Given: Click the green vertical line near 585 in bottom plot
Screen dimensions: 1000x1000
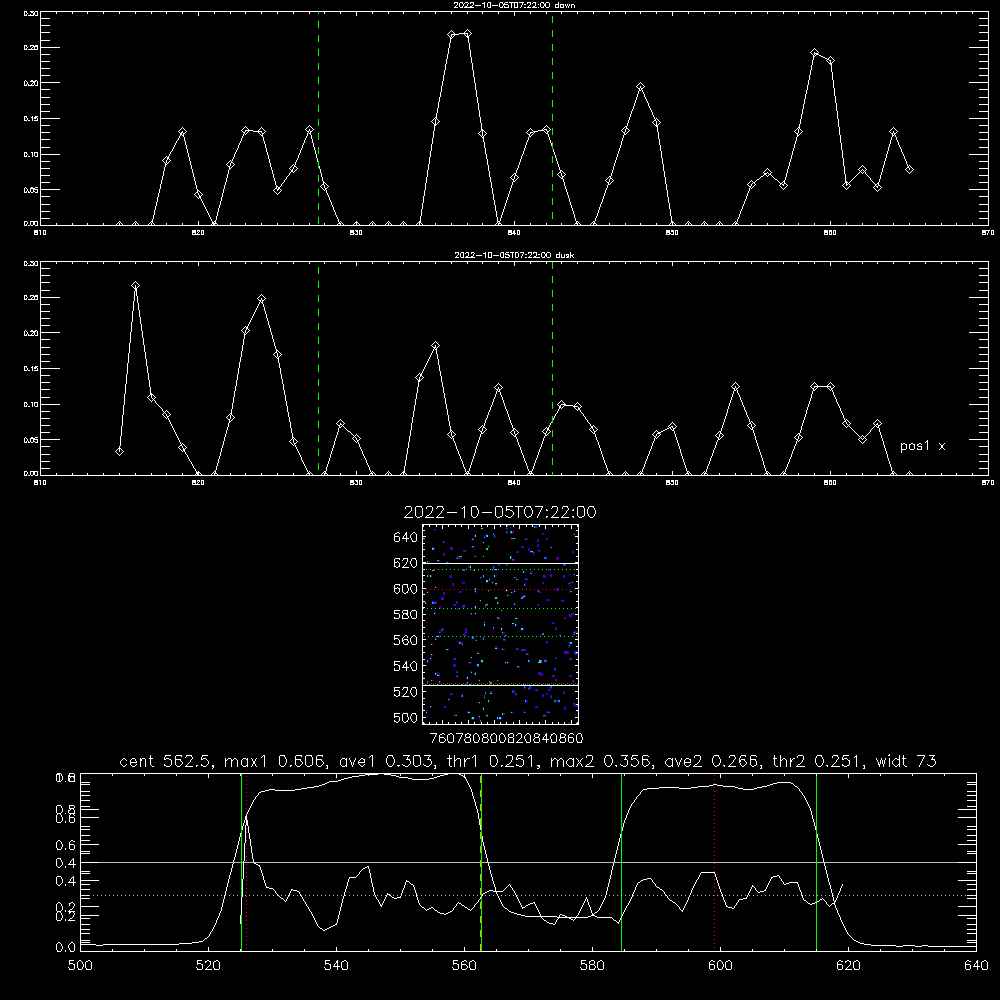Looking at the screenshot, I should [621, 861].
